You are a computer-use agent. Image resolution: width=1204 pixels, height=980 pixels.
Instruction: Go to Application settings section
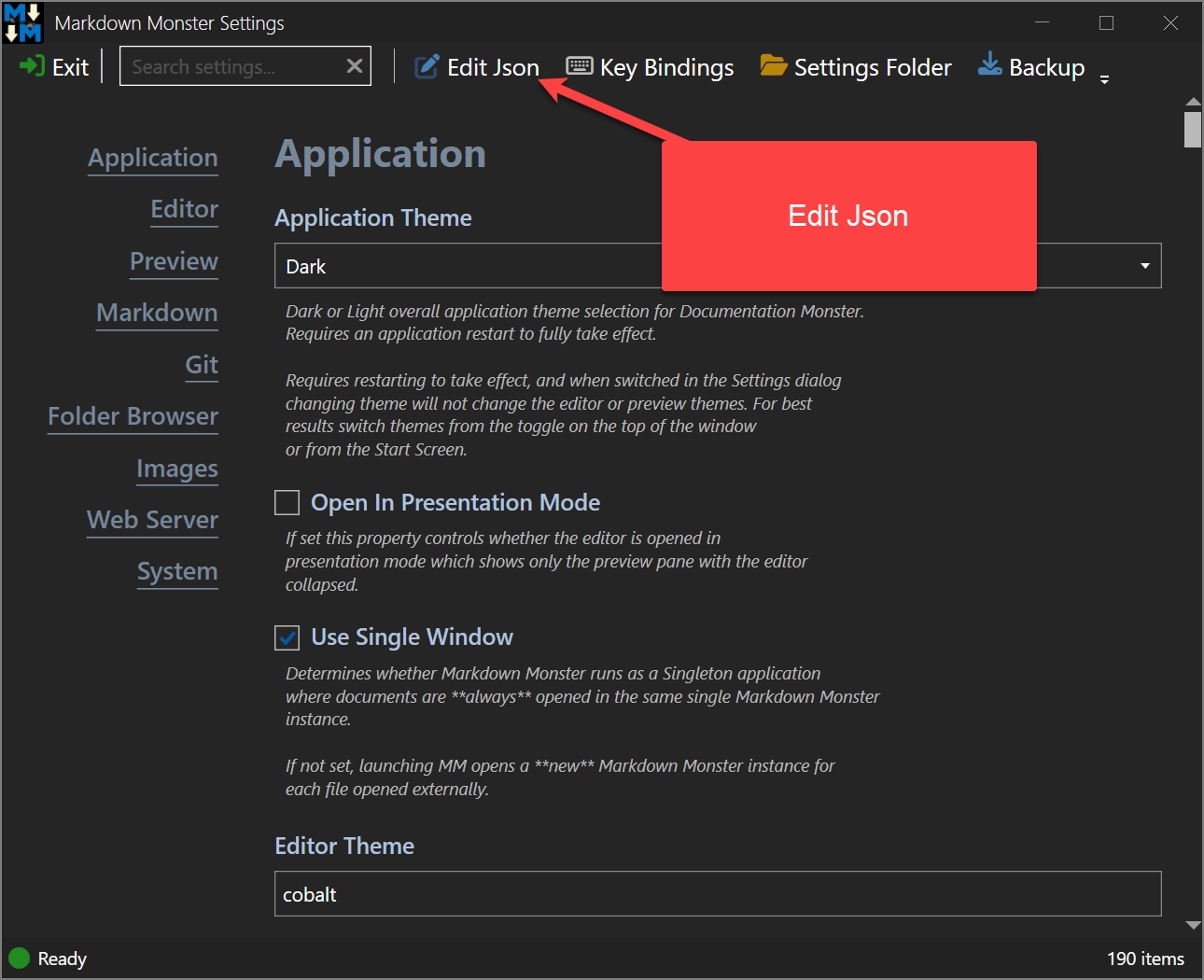coord(153,158)
